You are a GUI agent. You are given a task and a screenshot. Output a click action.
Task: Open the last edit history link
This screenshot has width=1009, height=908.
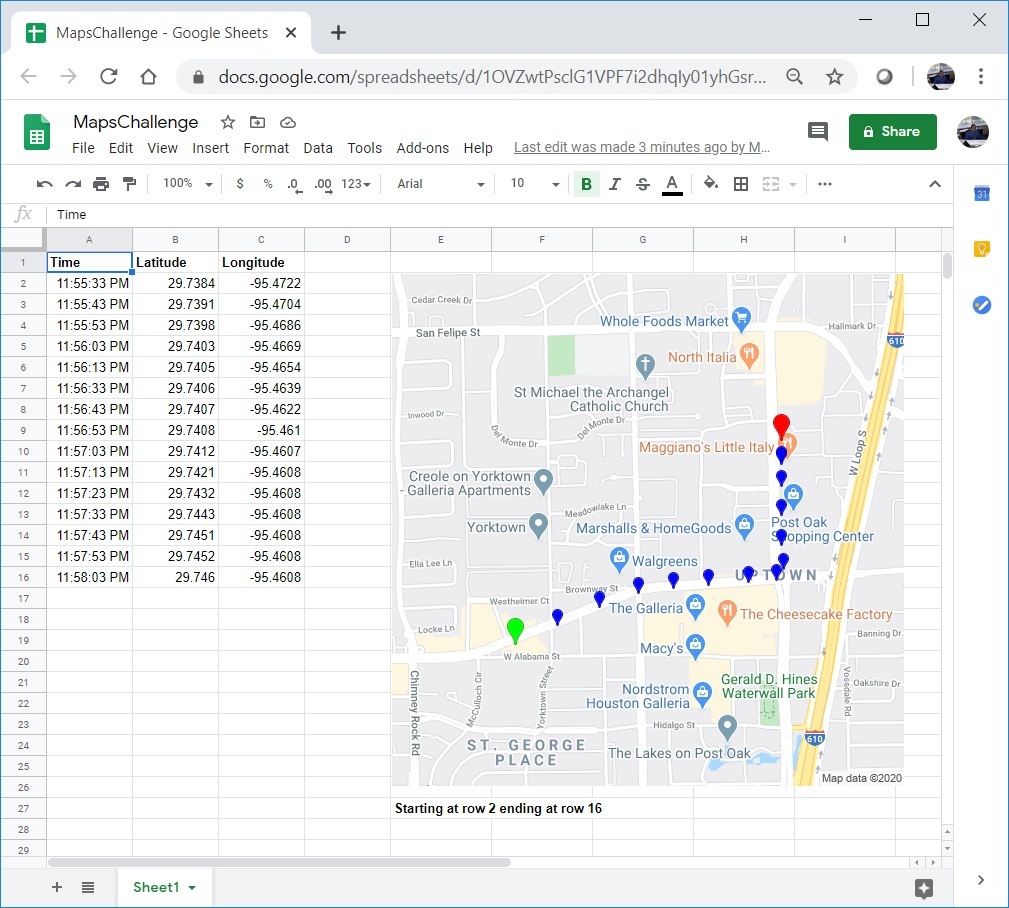642,147
